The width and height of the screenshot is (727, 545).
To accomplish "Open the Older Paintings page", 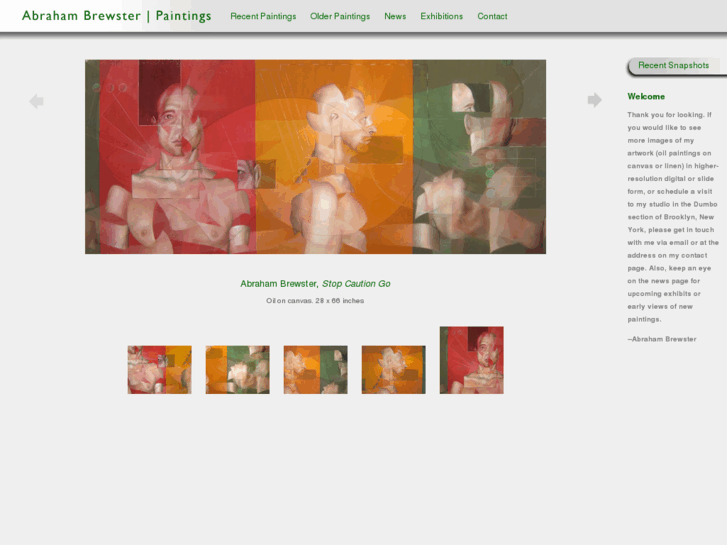I will (340, 16).
